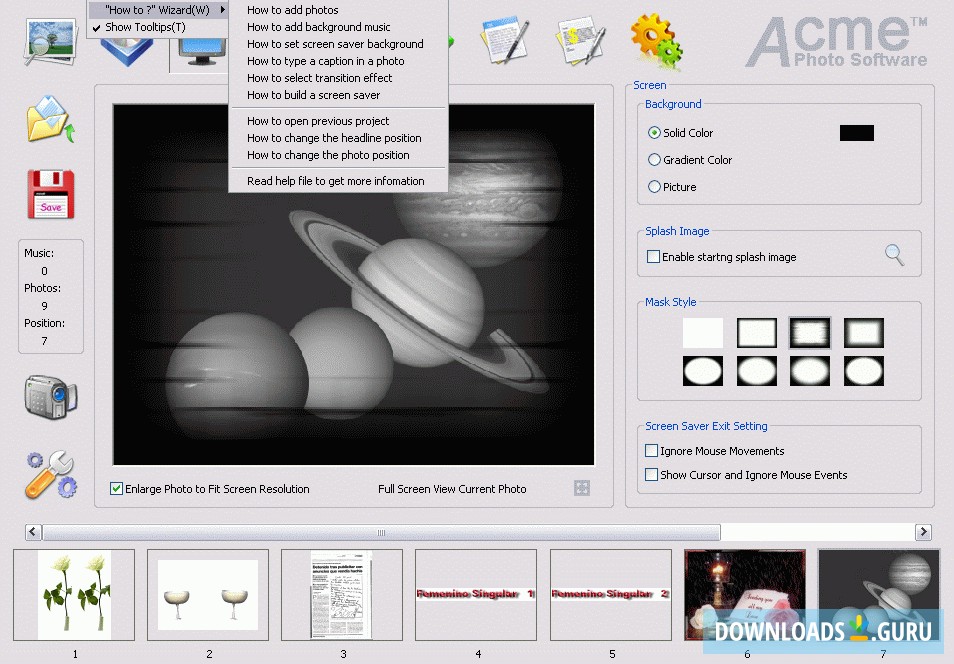The height and width of the screenshot is (664, 954).
Task: Click the right arrow of thumbnail scrollbar
Action: [923, 532]
